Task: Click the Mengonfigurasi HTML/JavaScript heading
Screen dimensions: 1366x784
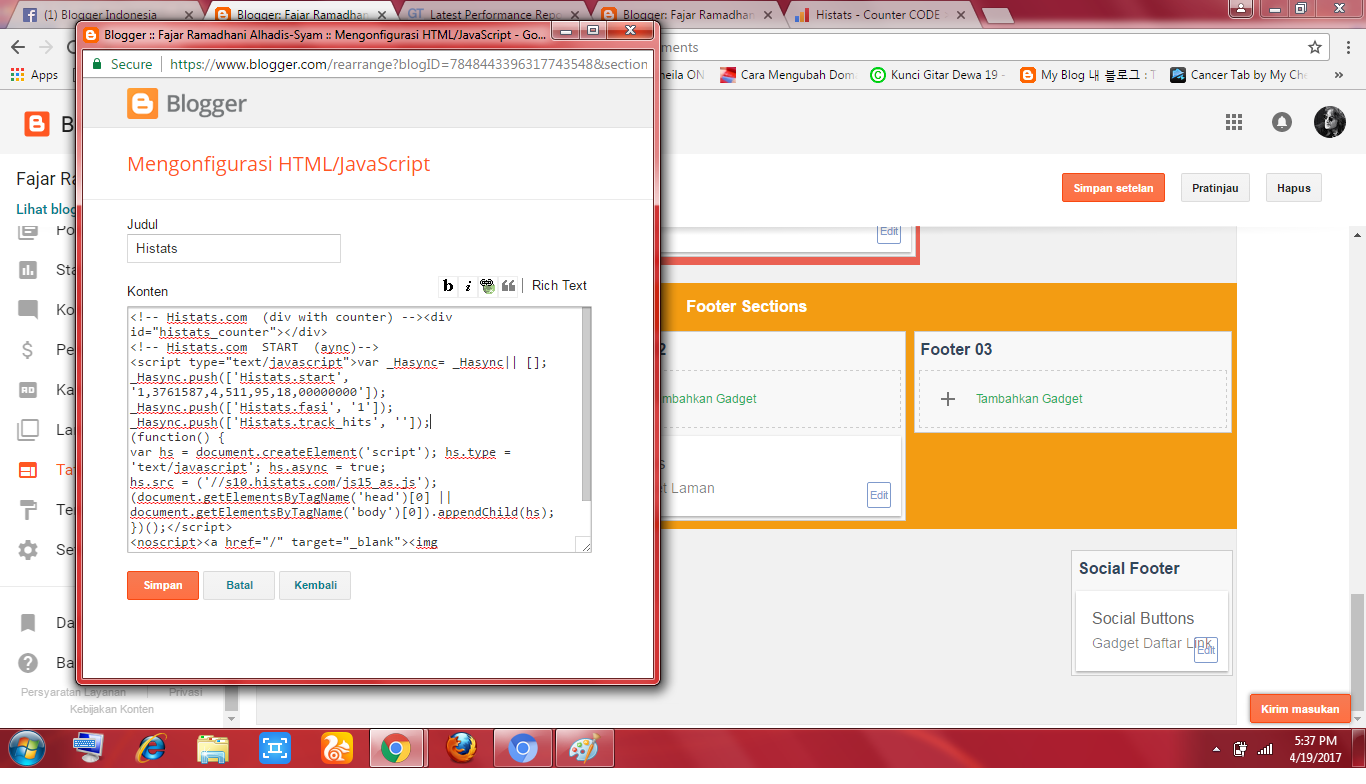Action: [279, 164]
